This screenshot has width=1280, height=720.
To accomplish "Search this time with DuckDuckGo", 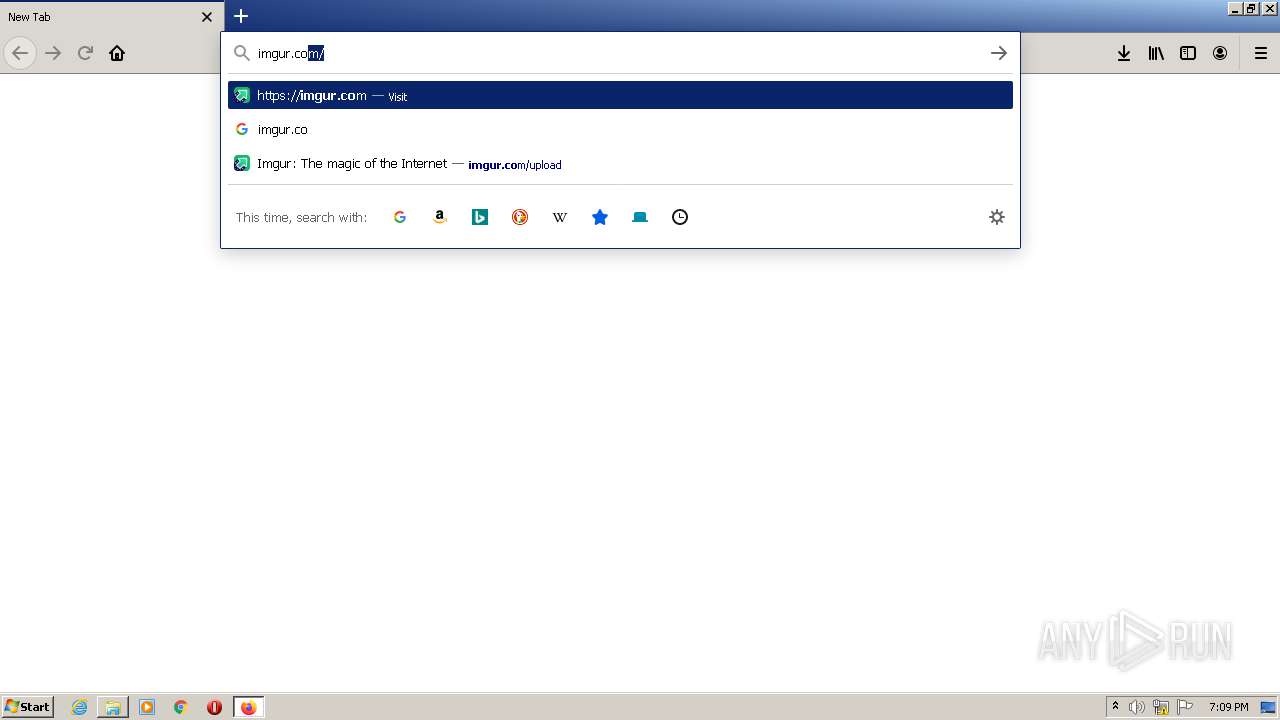I will [x=520, y=217].
